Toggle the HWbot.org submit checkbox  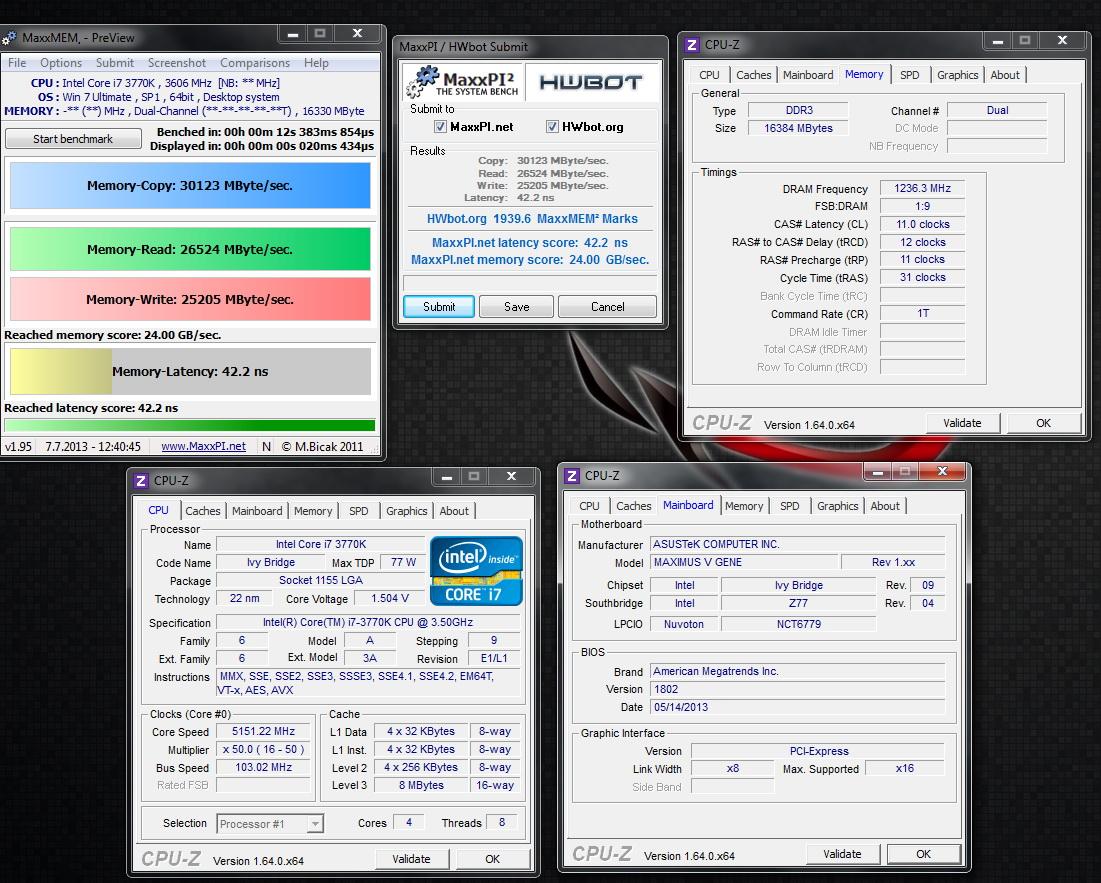point(552,127)
